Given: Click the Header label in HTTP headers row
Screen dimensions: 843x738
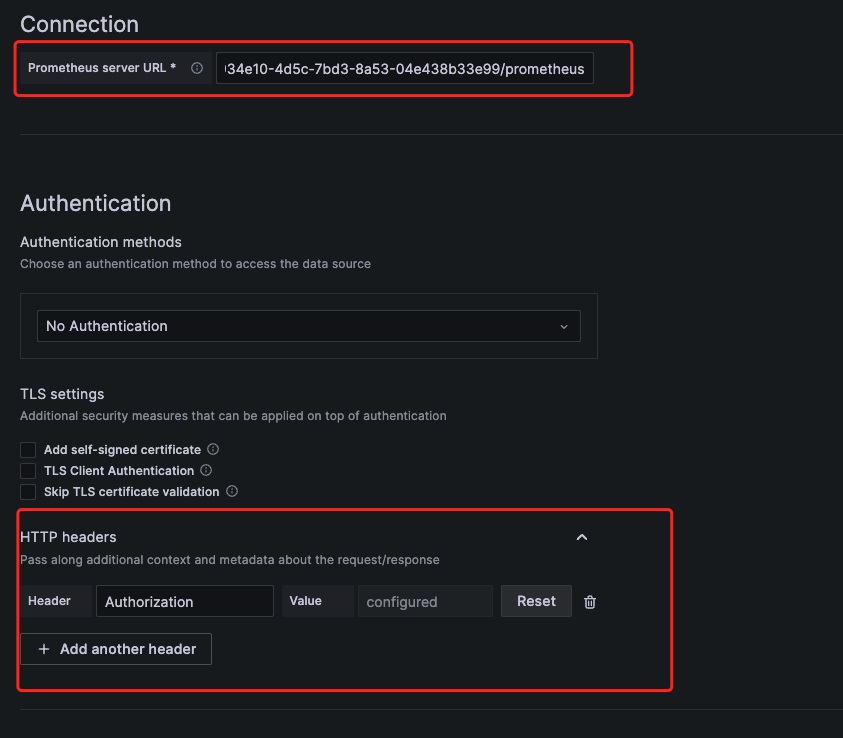Looking at the screenshot, I should tap(50, 601).
